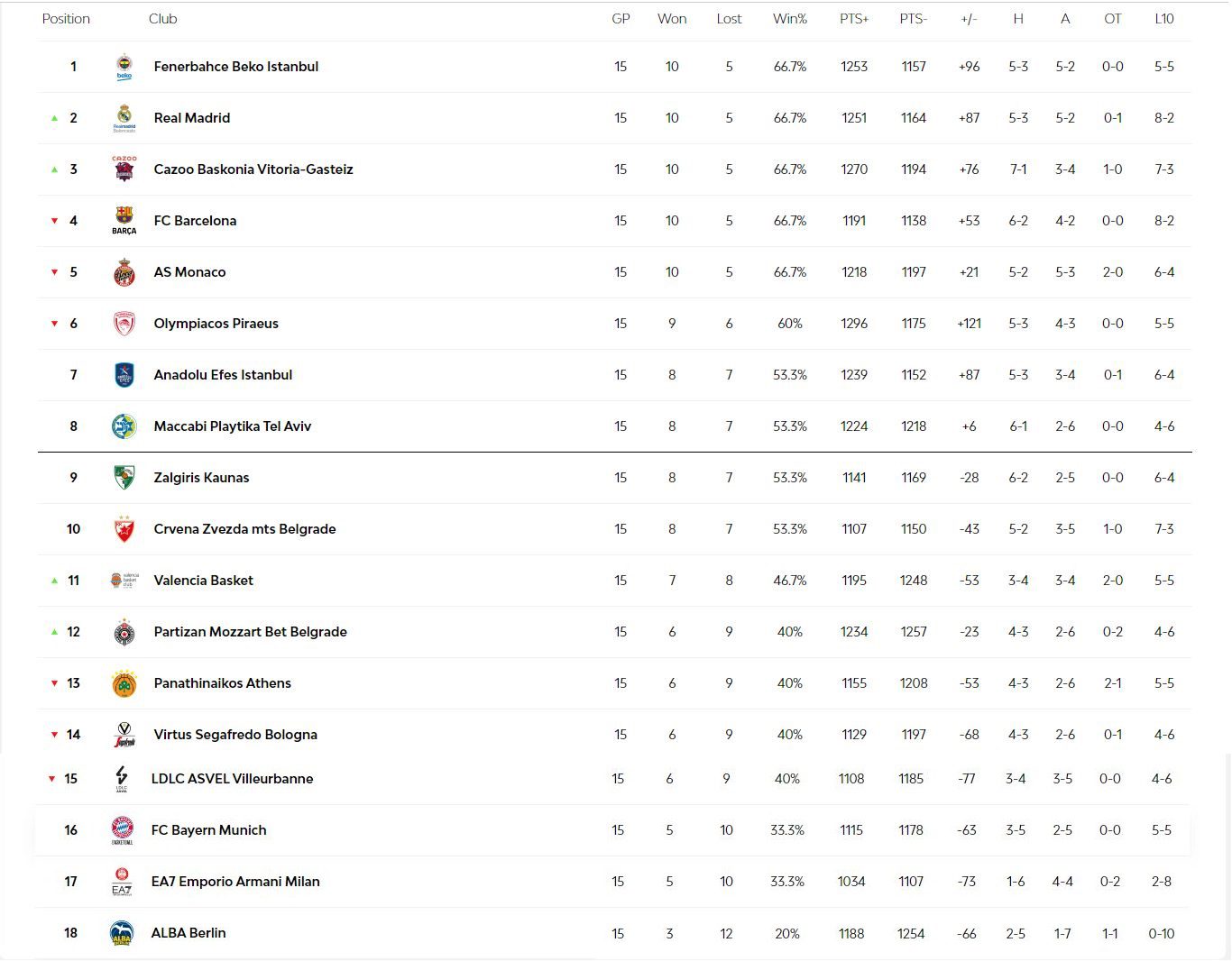Image resolution: width=1232 pixels, height=961 pixels.
Task: Sort table by the PTS+ column header
Action: coord(854,19)
